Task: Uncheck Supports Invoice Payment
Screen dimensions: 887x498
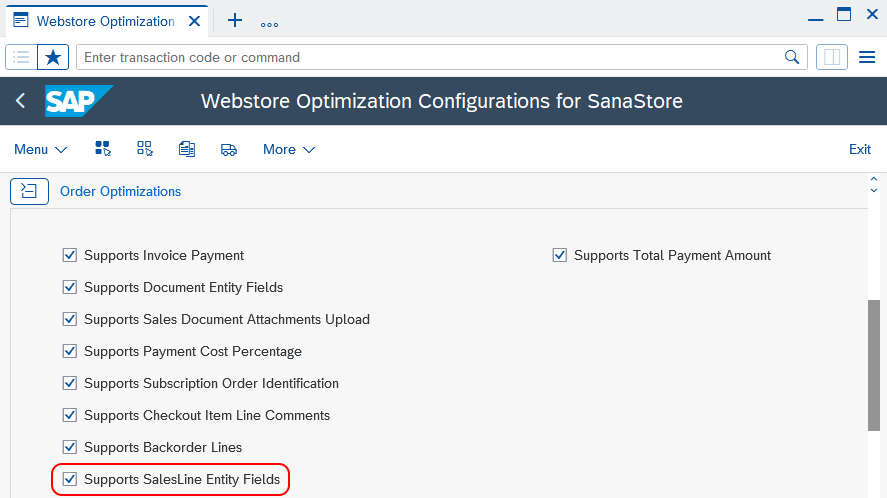Action: click(x=70, y=255)
